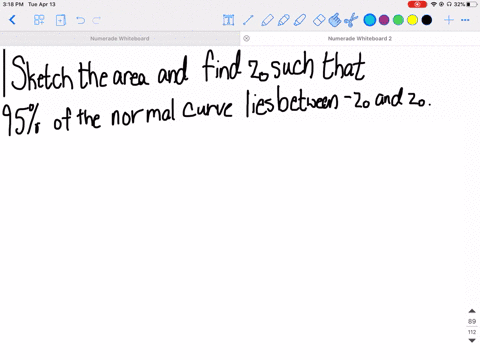The image size is (480, 360).
Task: Open the more options ellipsis menu
Action: click(x=465, y=20)
